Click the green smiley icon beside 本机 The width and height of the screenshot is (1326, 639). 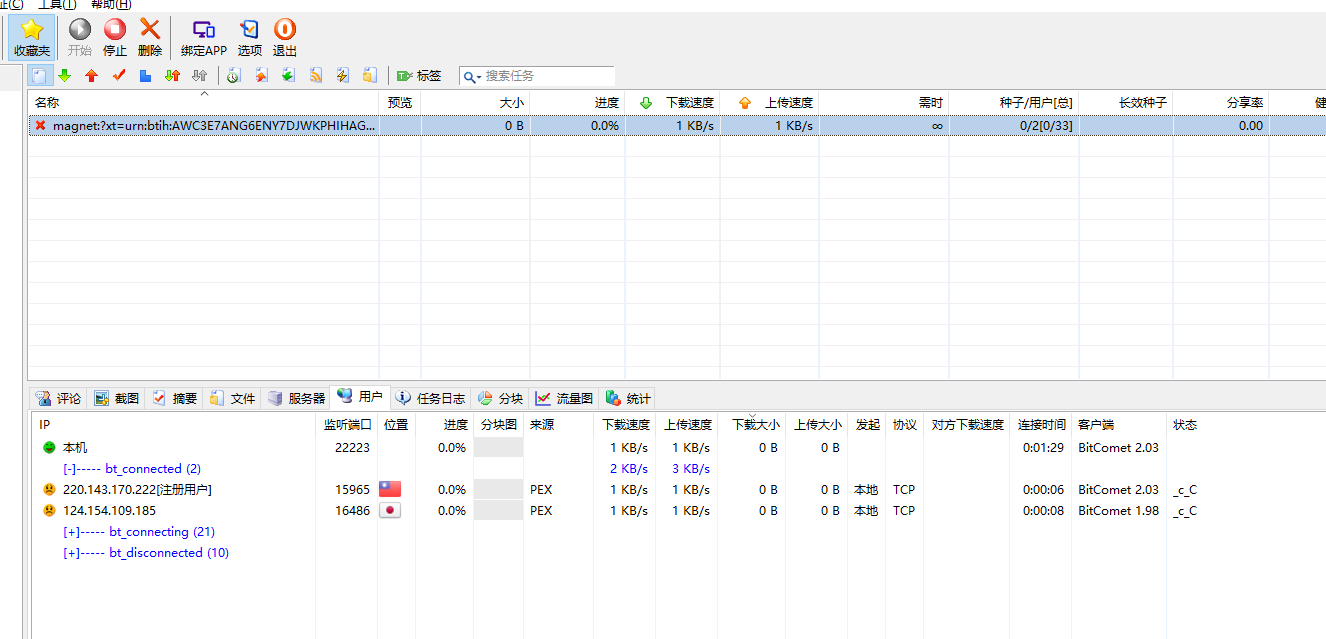(49, 448)
